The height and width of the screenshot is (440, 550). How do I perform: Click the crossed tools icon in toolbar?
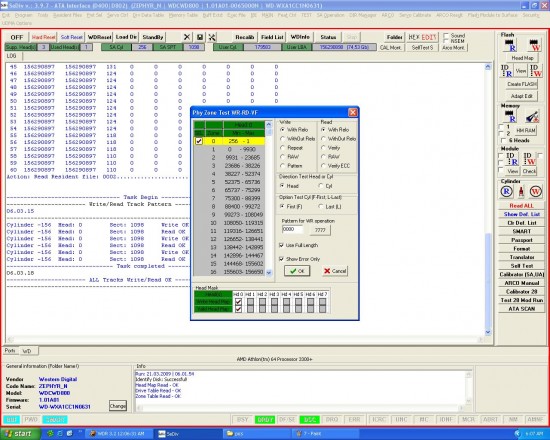(212, 37)
